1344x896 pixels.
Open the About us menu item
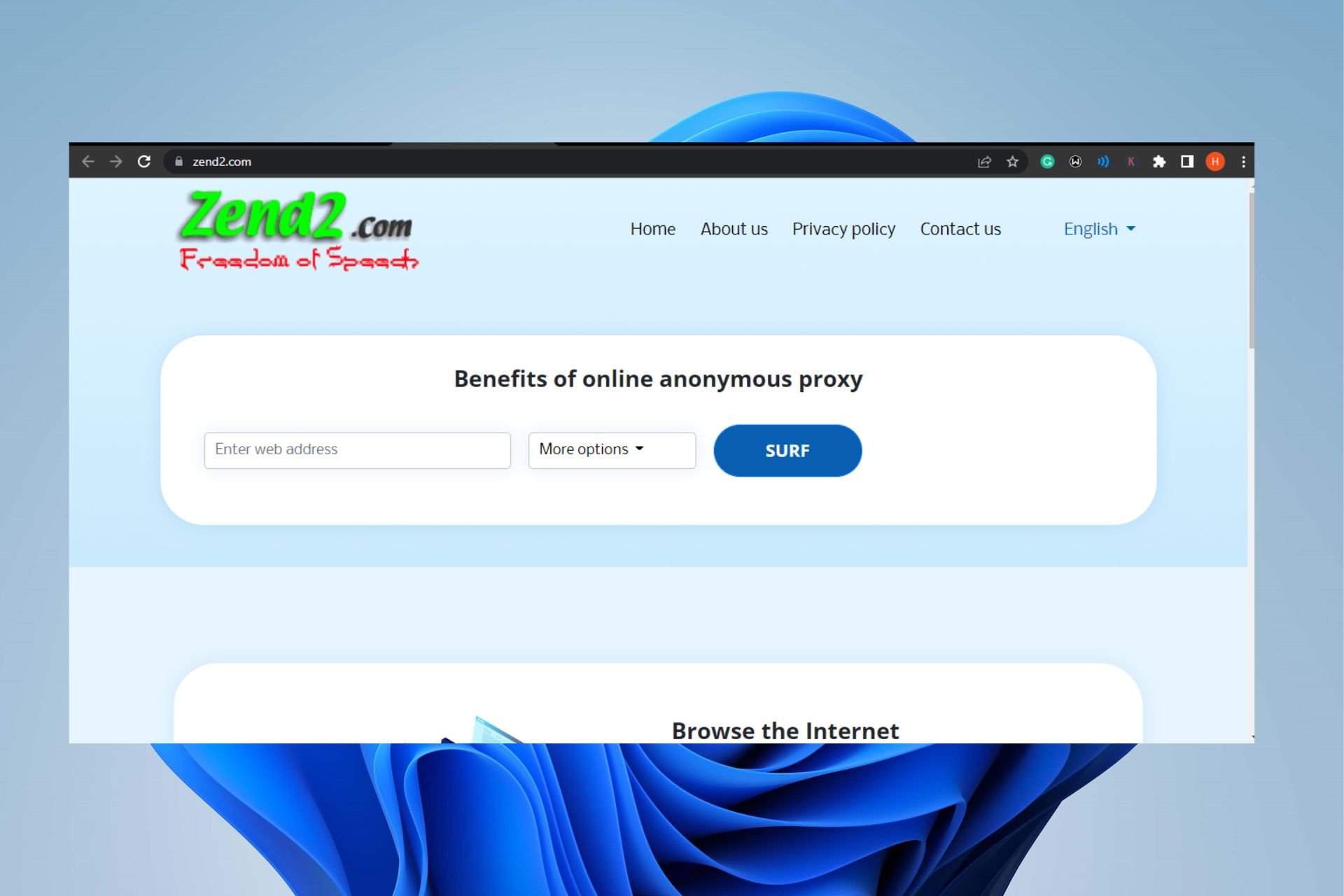tap(734, 229)
